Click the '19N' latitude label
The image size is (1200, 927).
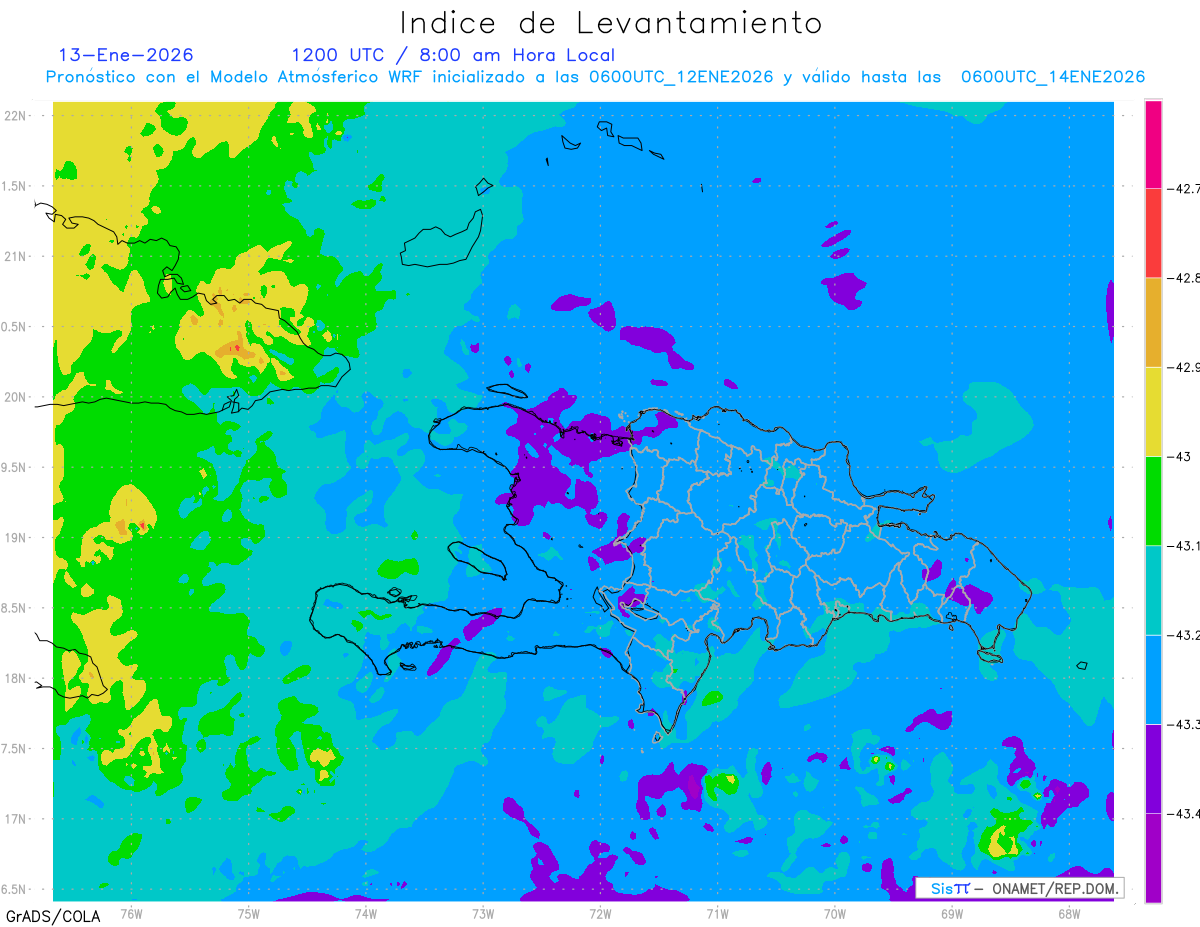[14, 537]
